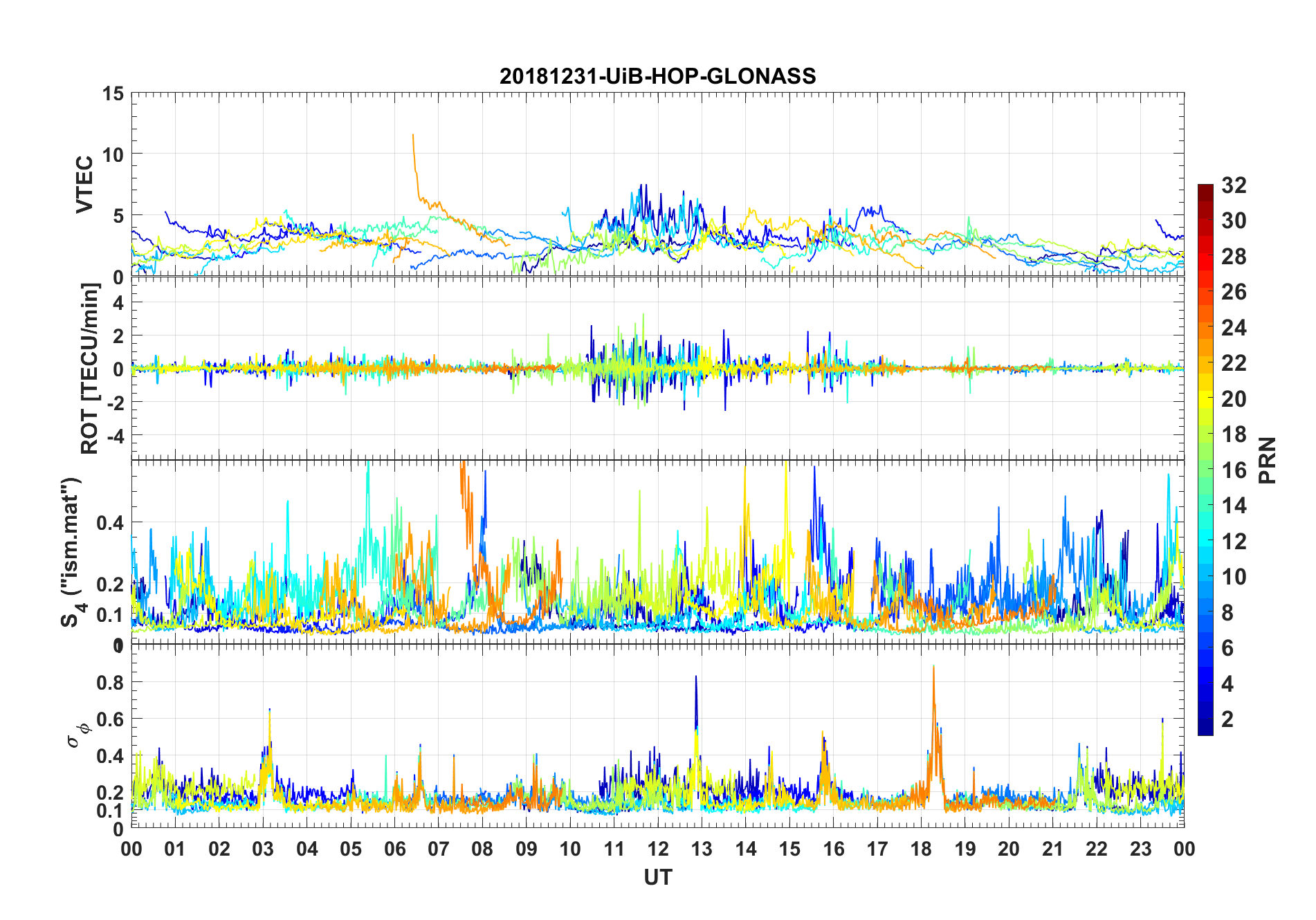Click PRN colorbar tick label 24
1316x920 pixels.
point(1234,328)
